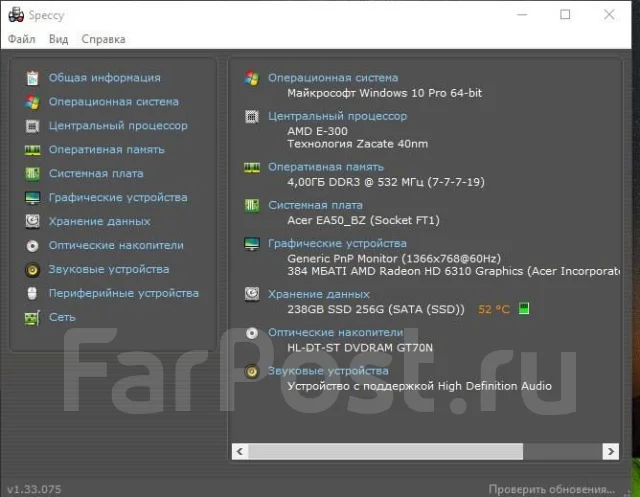The image size is (640, 497).
Task: Click the sidebar Системная плата board icon
Action: (x=32, y=174)
